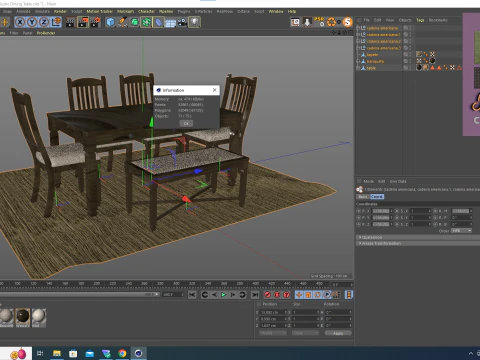Expand the Freeze Transformation section
The image size is (480, 360).
coord(418,243)
